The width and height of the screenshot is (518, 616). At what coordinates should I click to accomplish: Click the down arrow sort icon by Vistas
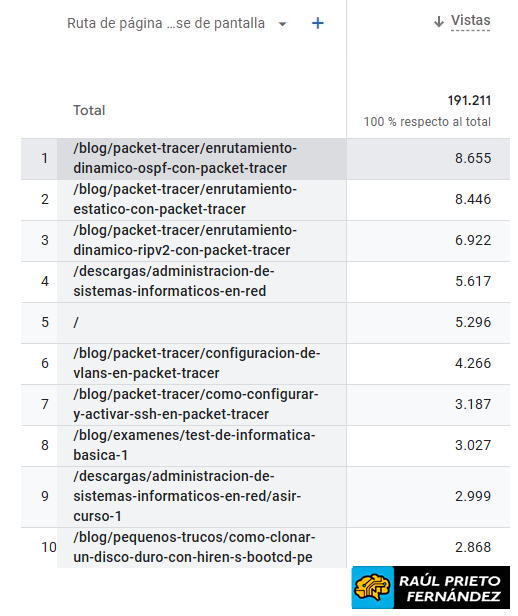point(439,21)
